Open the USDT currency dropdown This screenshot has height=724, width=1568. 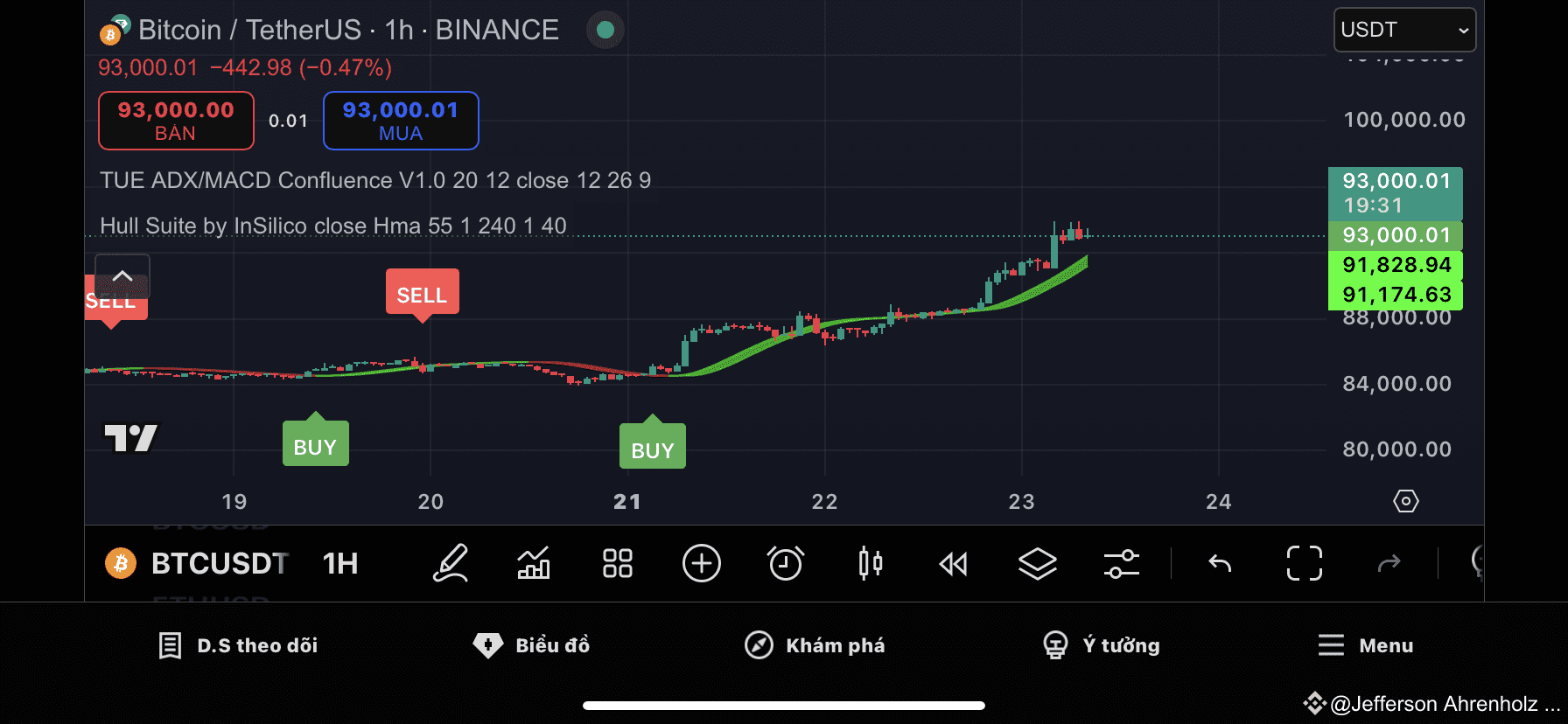coord(1404,30)
